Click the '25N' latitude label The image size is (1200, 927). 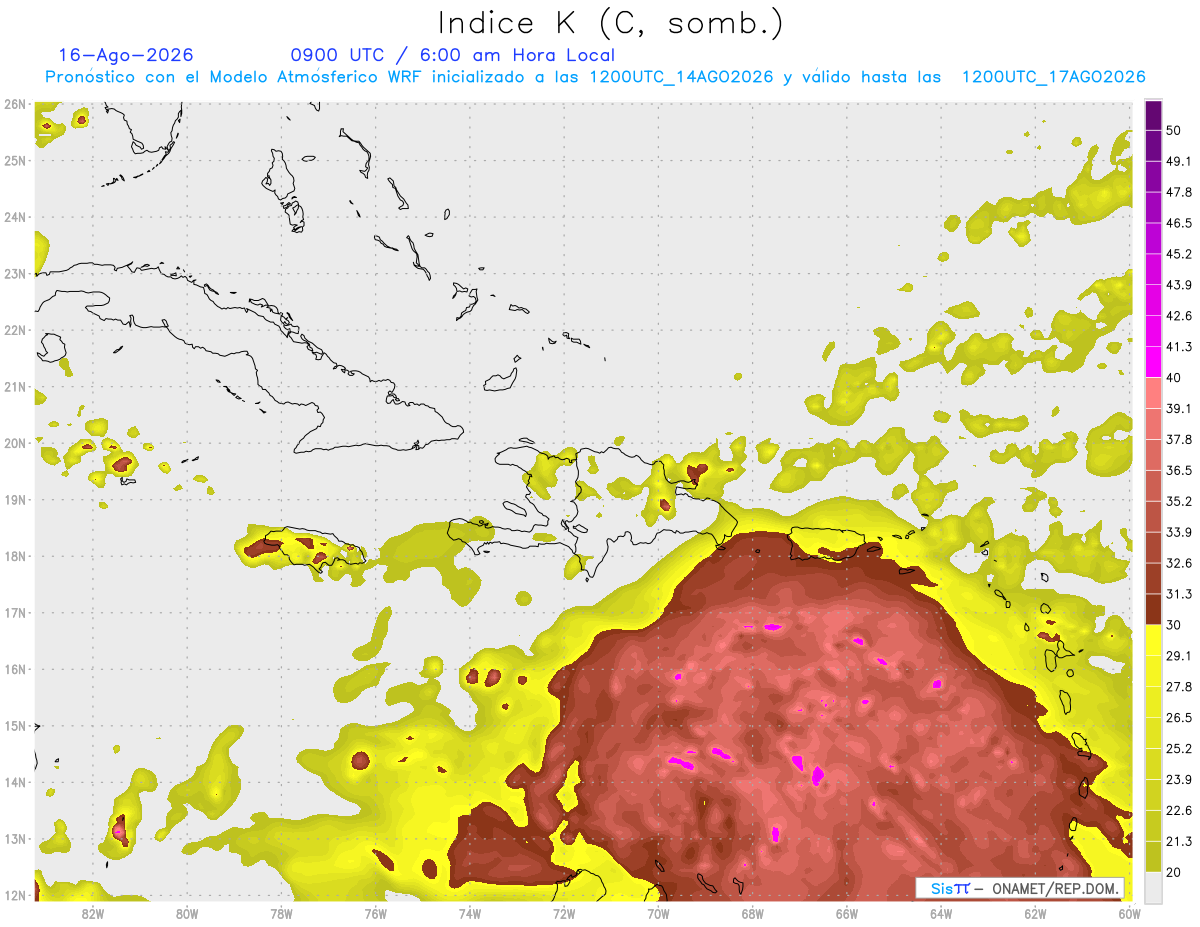15,160
